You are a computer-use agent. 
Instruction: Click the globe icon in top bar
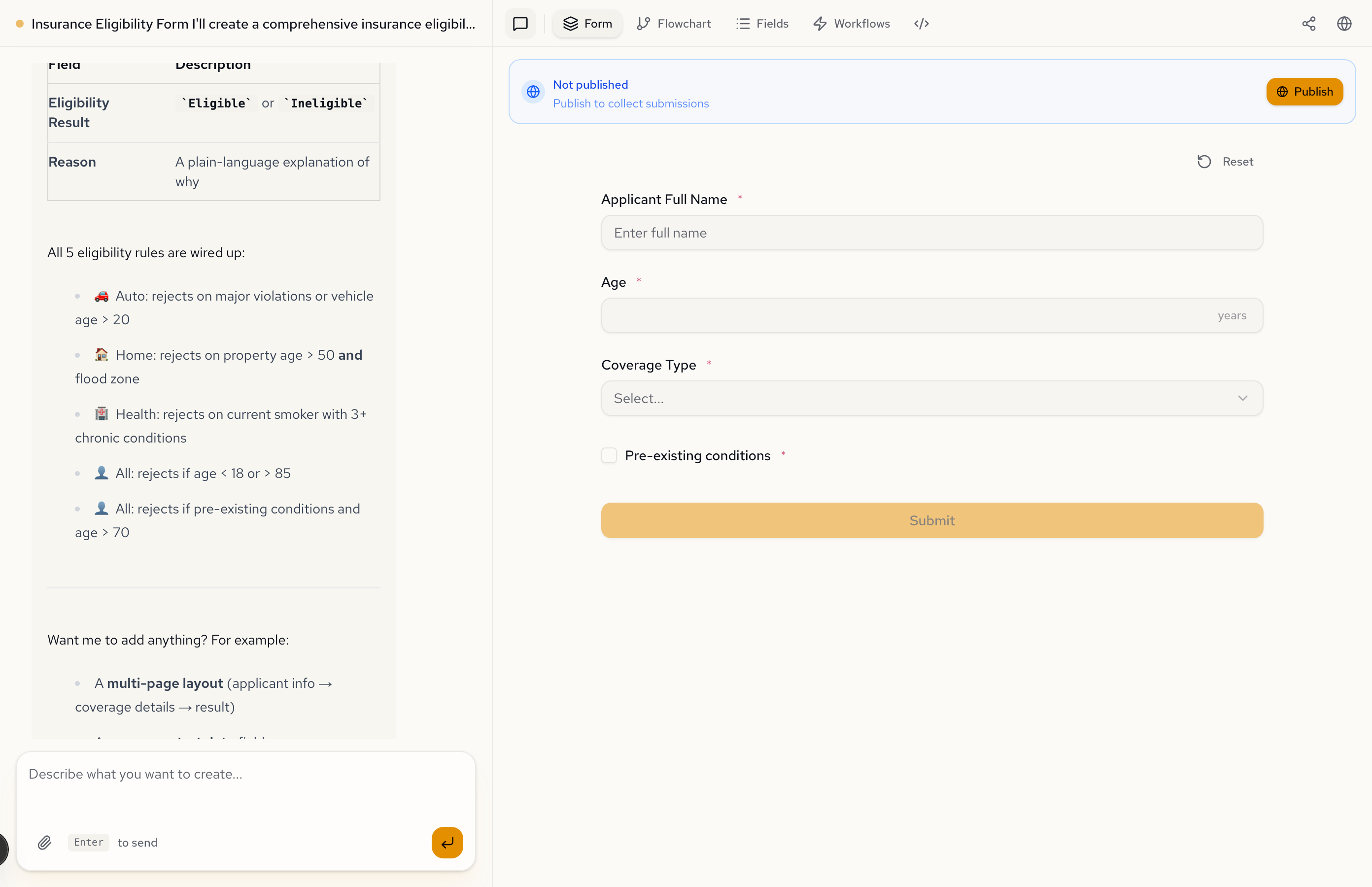(1344, 24)
